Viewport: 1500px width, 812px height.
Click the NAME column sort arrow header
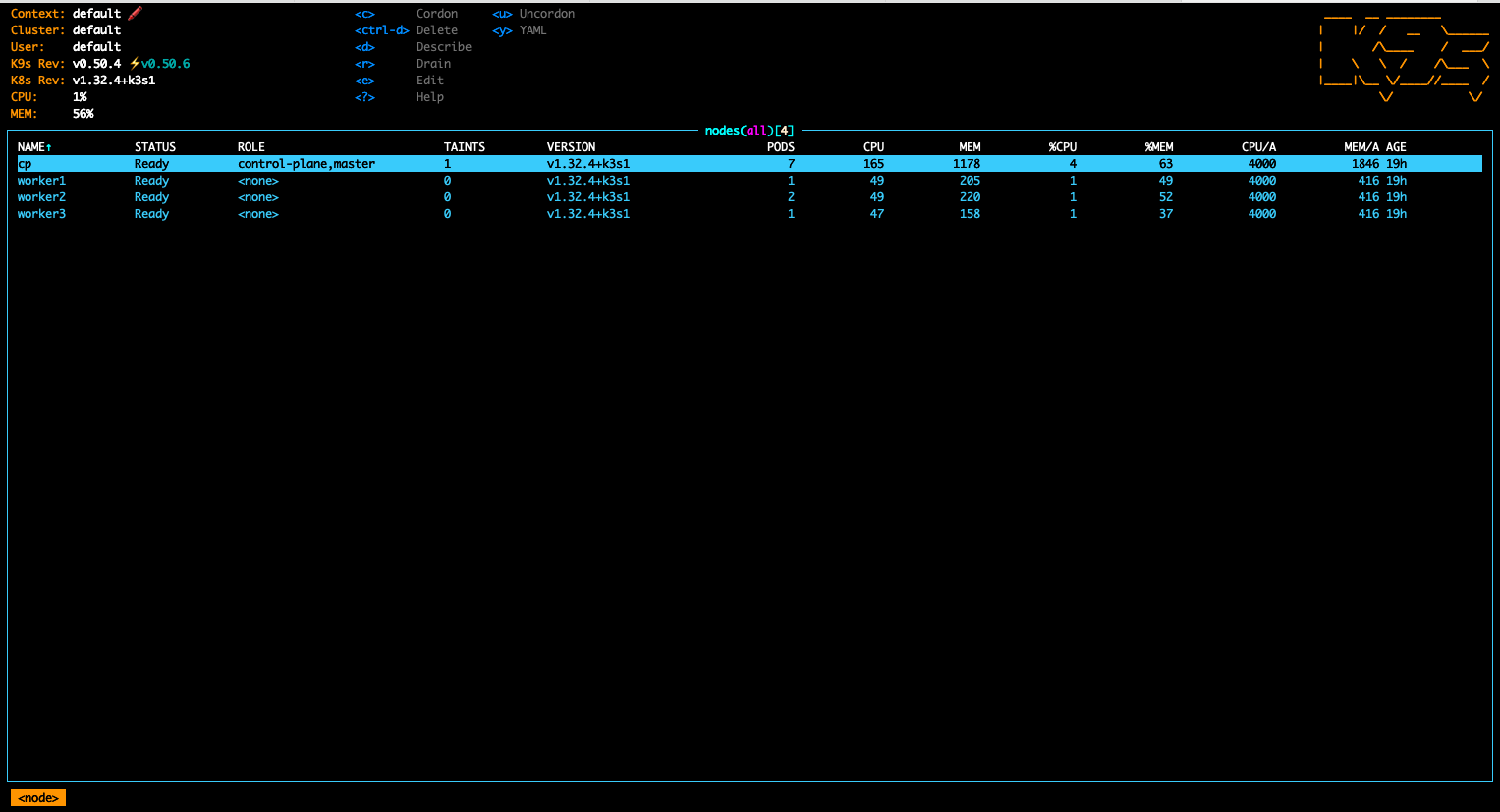[x=34, y=147]
